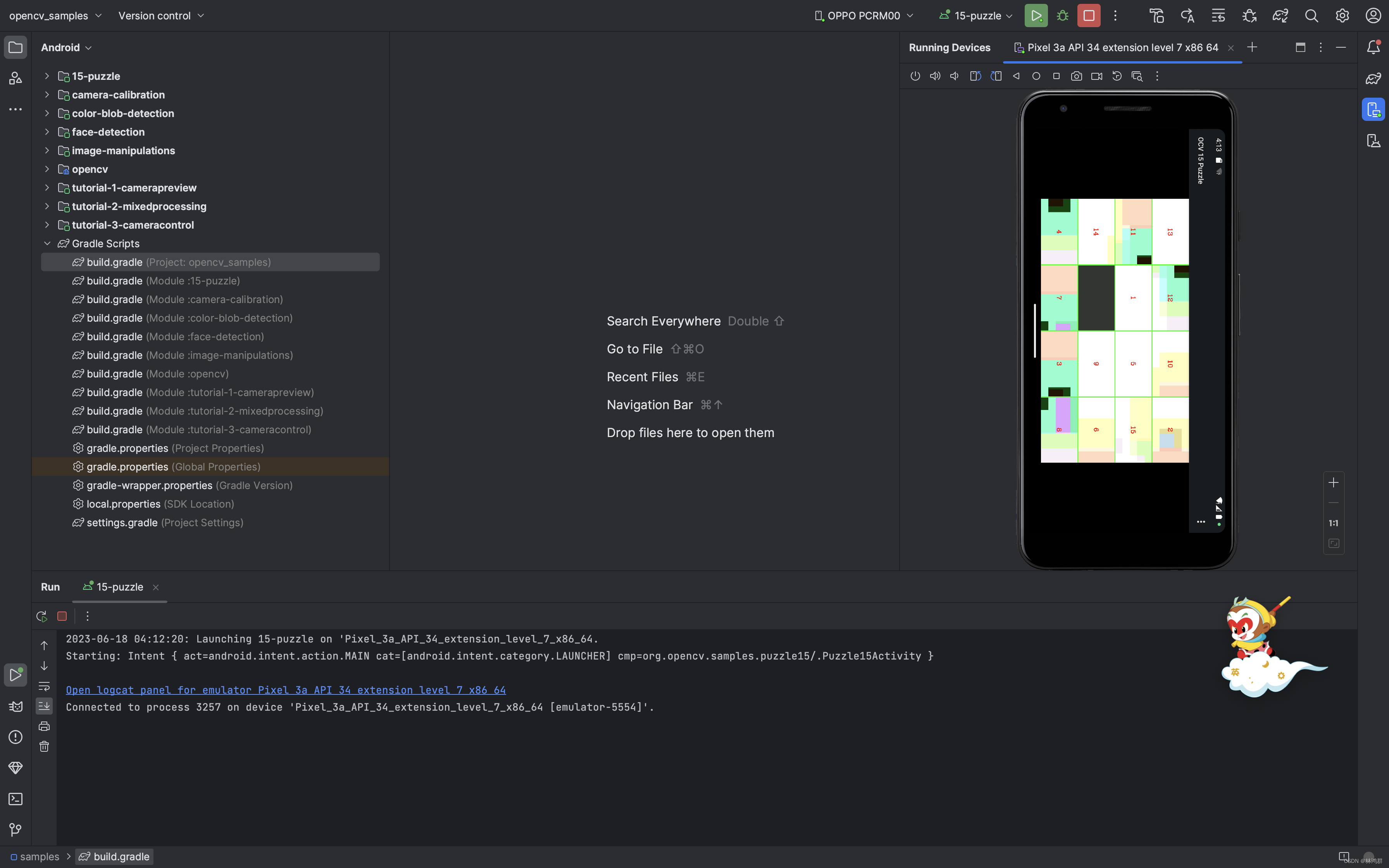Image resolution: width=1389 pixels, height=868 pixels.
Task: Rerun 15-puzzle in the Run panel
Action: coord(41,616)
